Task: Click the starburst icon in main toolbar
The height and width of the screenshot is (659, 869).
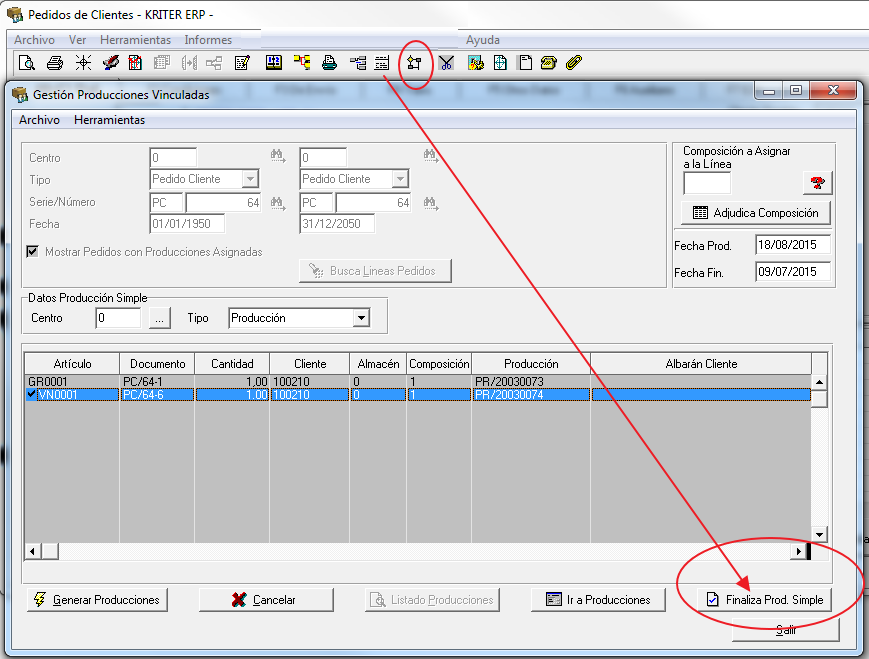Action: coord(83,63)
